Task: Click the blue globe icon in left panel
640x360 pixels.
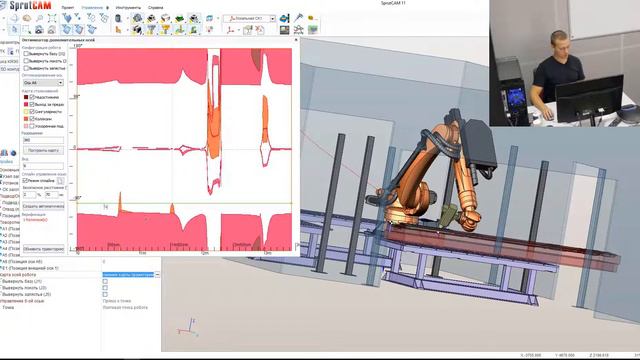Action: click(13, 153)
